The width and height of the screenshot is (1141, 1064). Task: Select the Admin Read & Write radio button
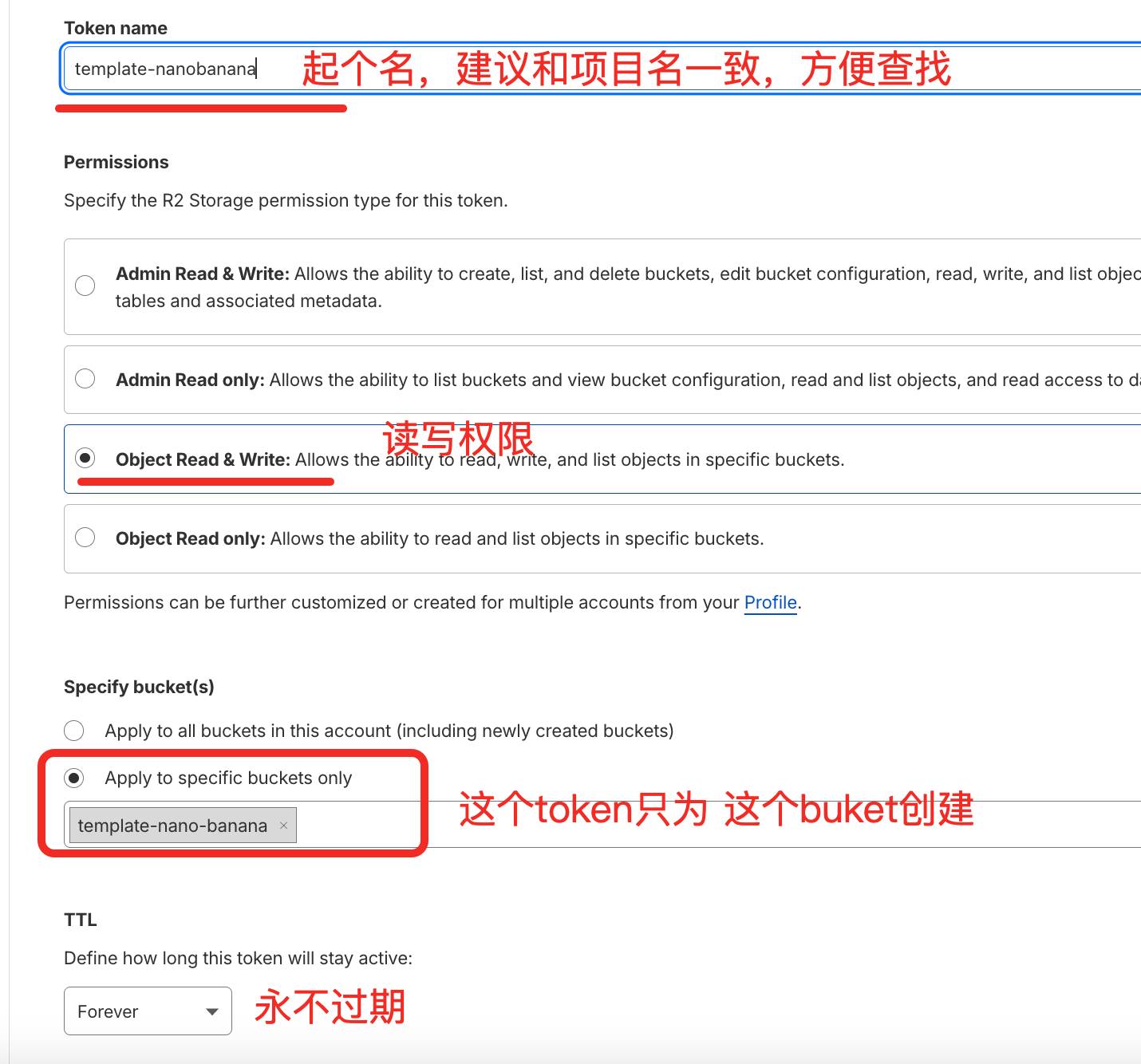pyautogui.click(x=85, y=286)
